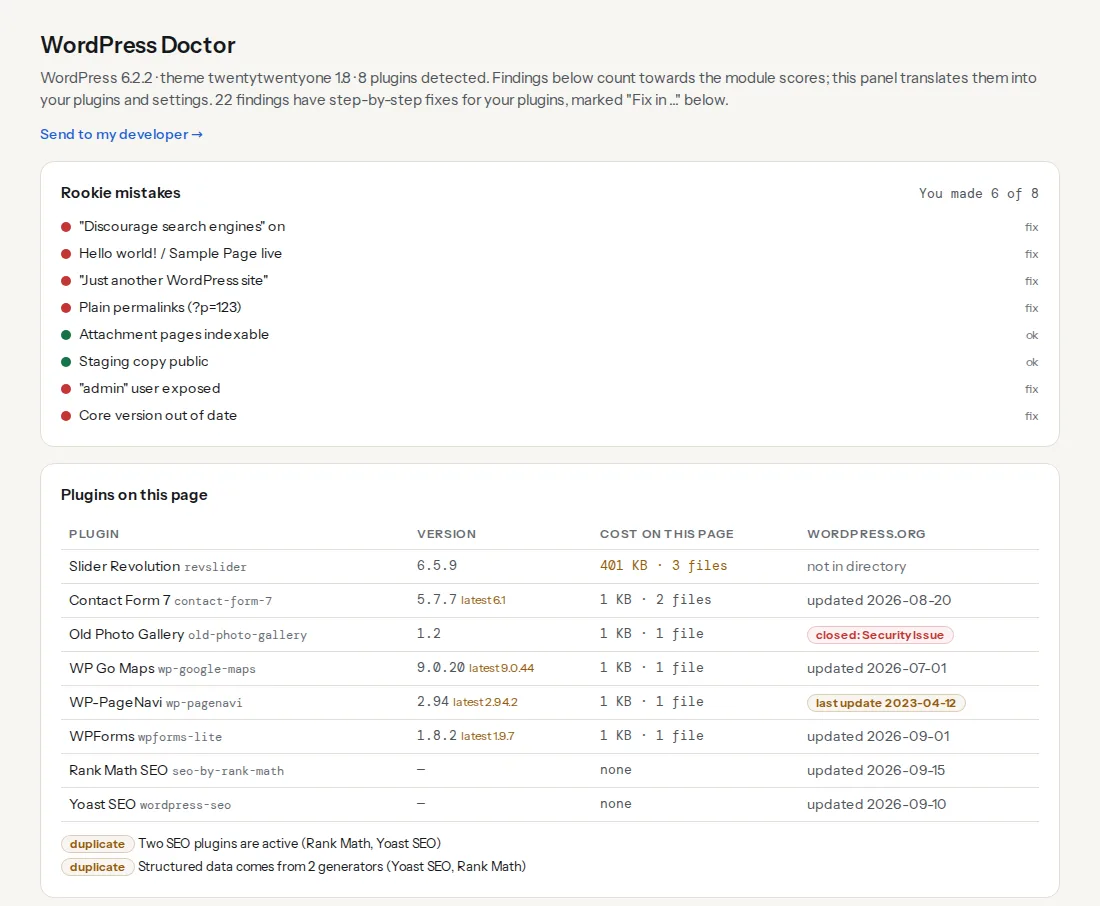Click "updated 2026-09-15" date cell
This screenshot has width=1100, height=906.
pyautogui.click(x=876, y=771)
